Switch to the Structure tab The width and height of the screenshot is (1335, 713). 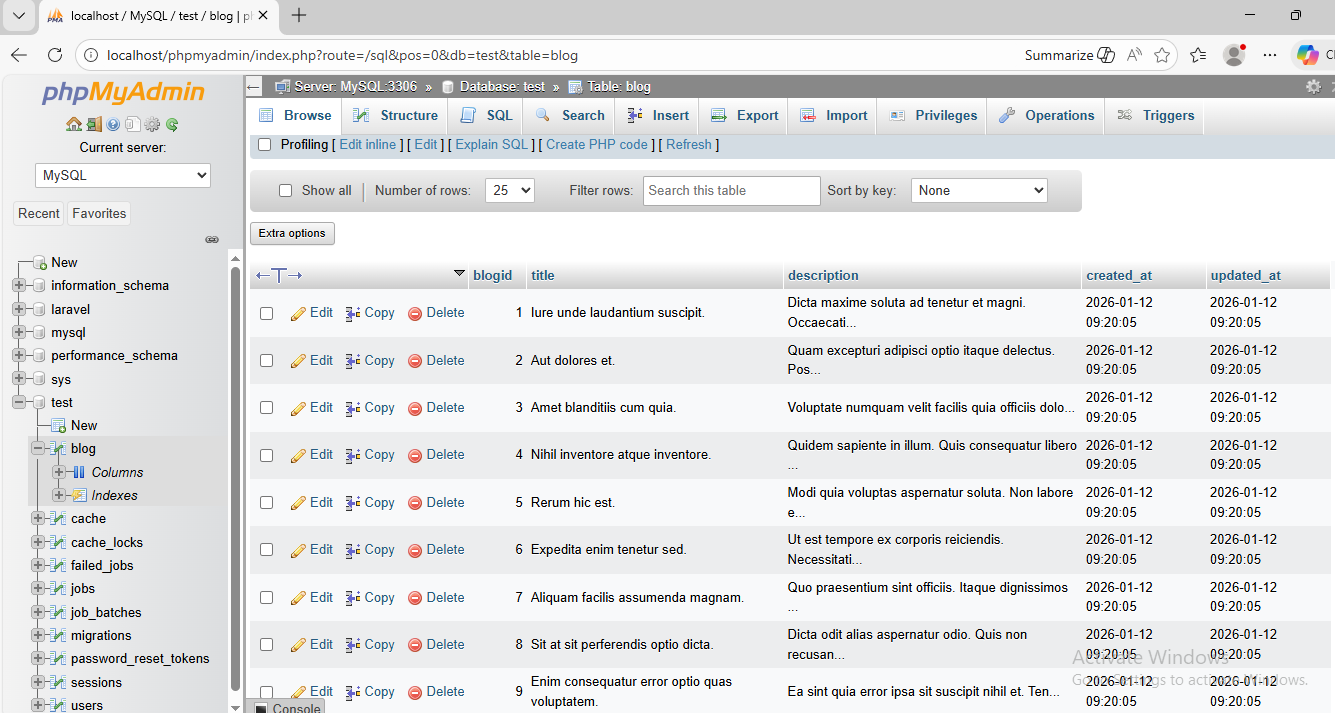[395, 116]
